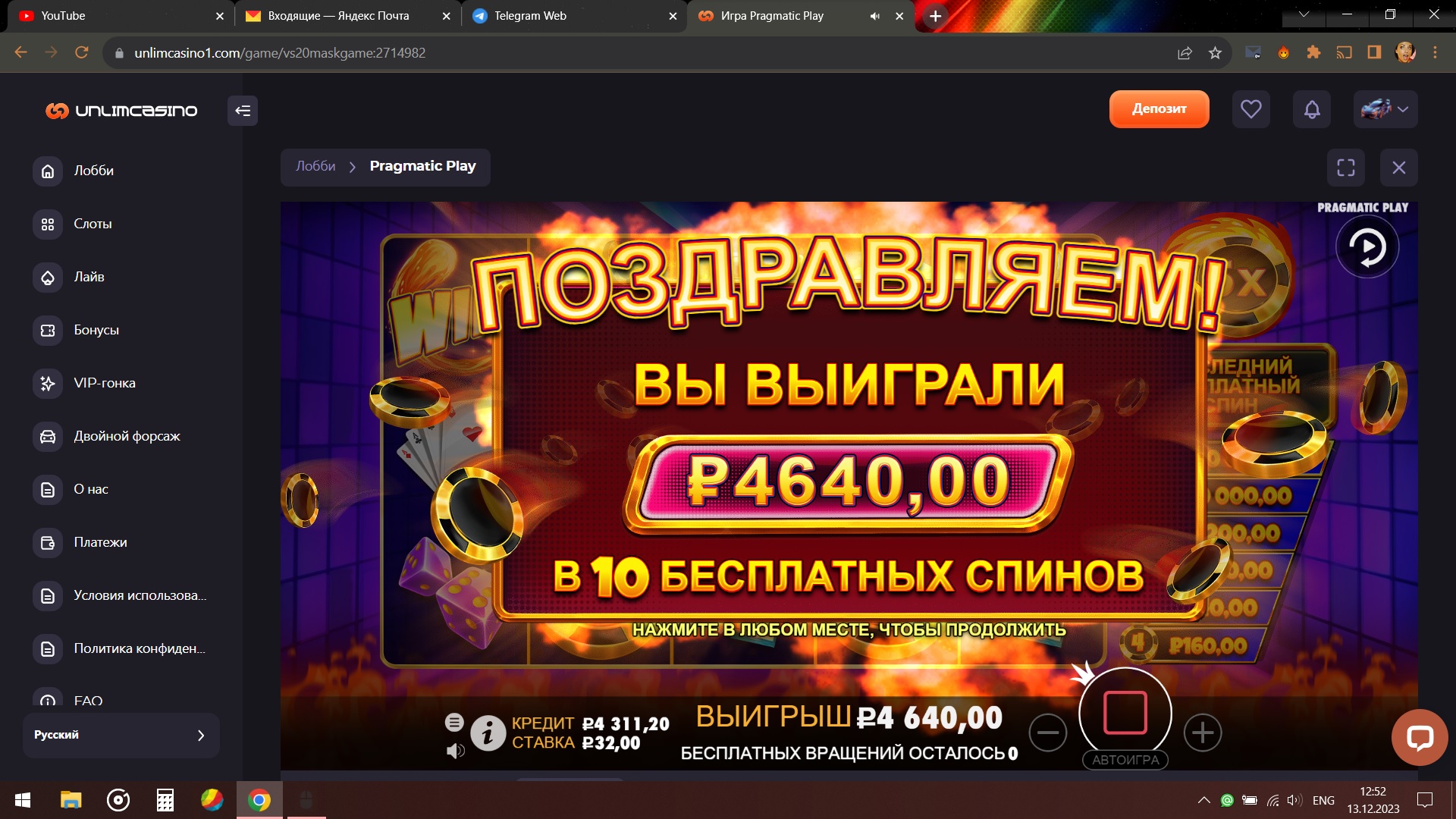Viewport: 1456px width, 819px height.
Task: Mute the game sound speaker icon
Action: pyautogui.click(x=455, y=751)
